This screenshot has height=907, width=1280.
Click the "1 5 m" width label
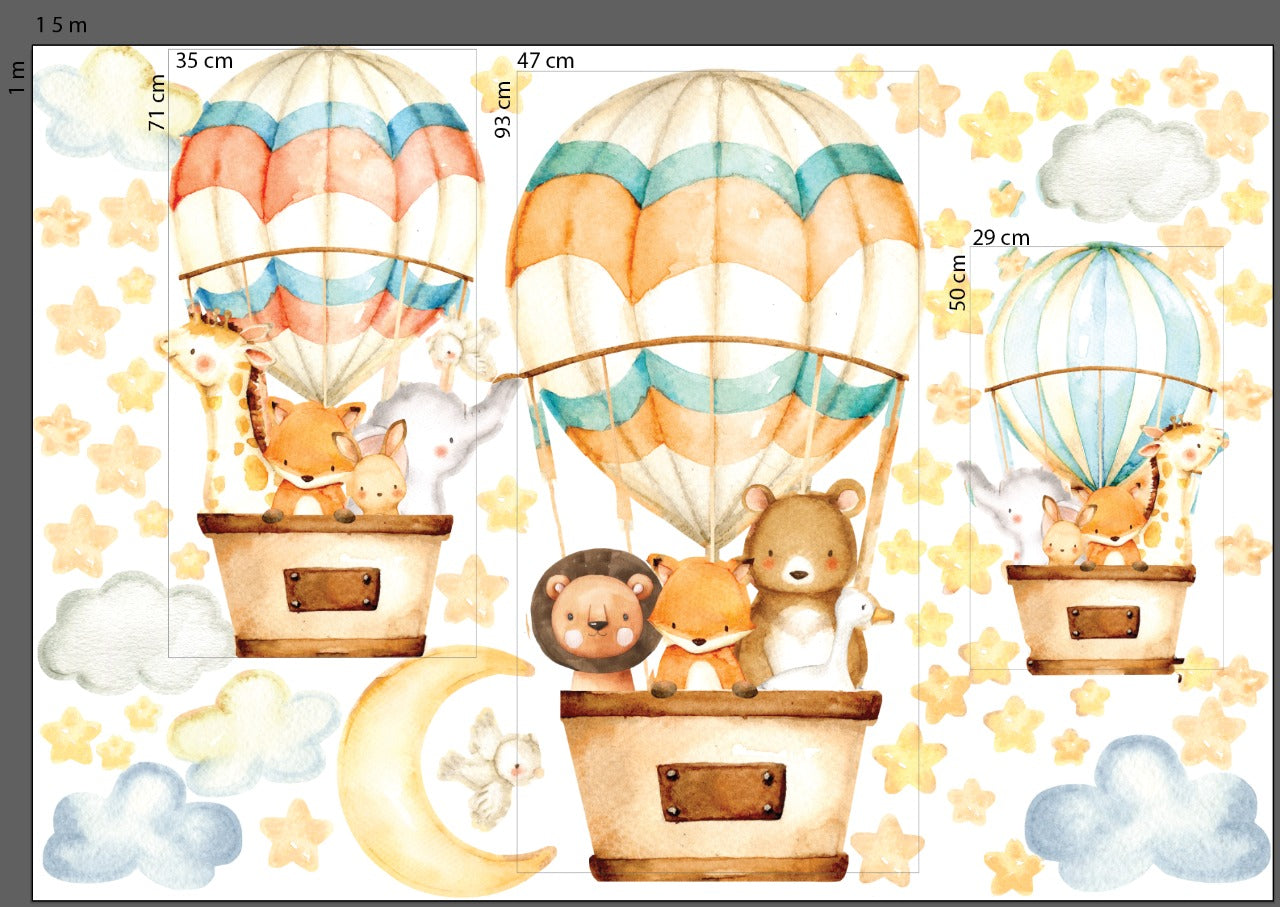[x=61, y=25]
